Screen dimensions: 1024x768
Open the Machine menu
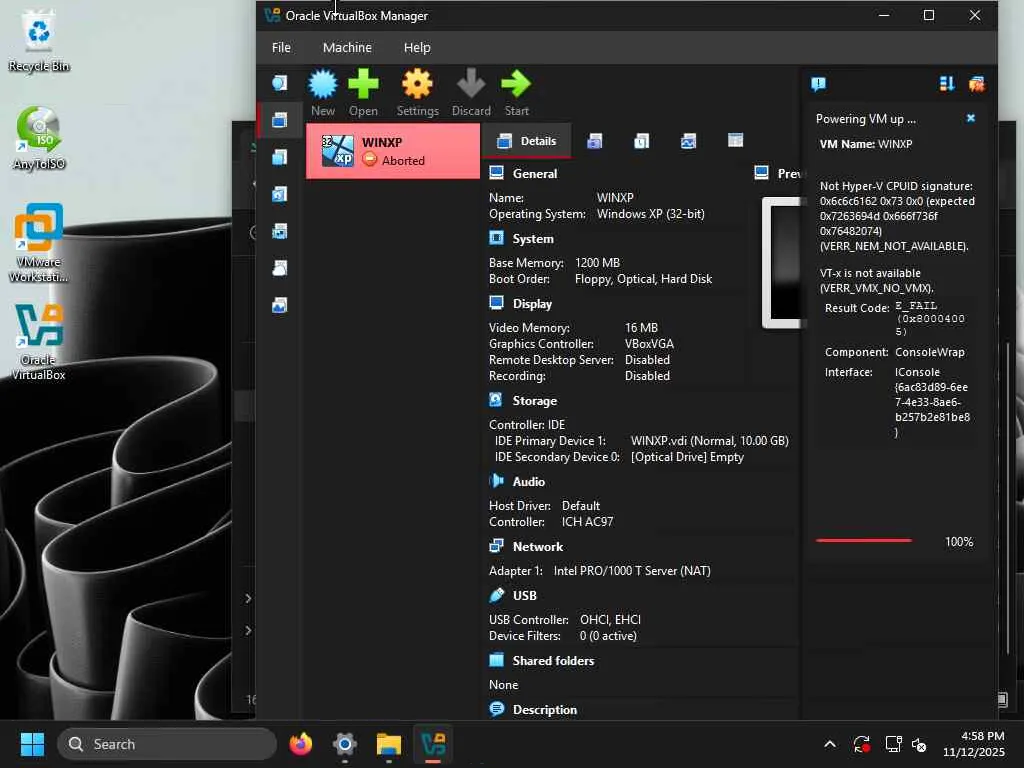point(347,48)
